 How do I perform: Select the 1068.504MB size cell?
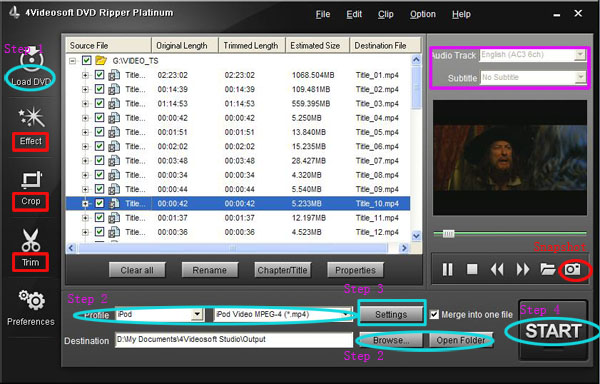313,75
